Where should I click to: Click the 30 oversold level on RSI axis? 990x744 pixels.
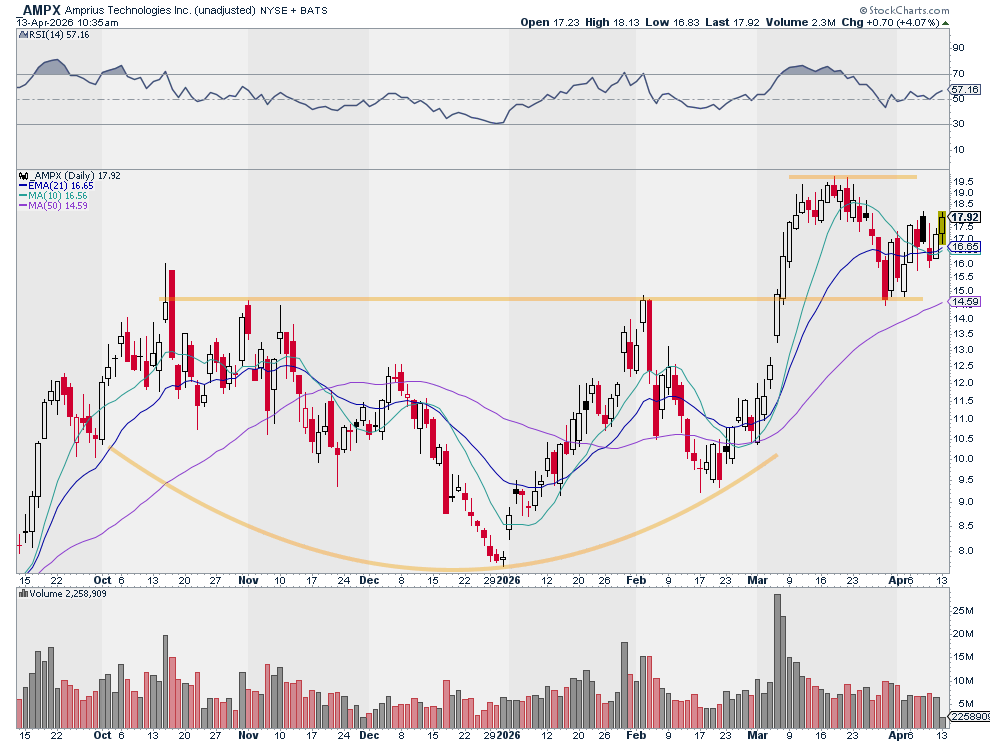(x=958, y=124)
